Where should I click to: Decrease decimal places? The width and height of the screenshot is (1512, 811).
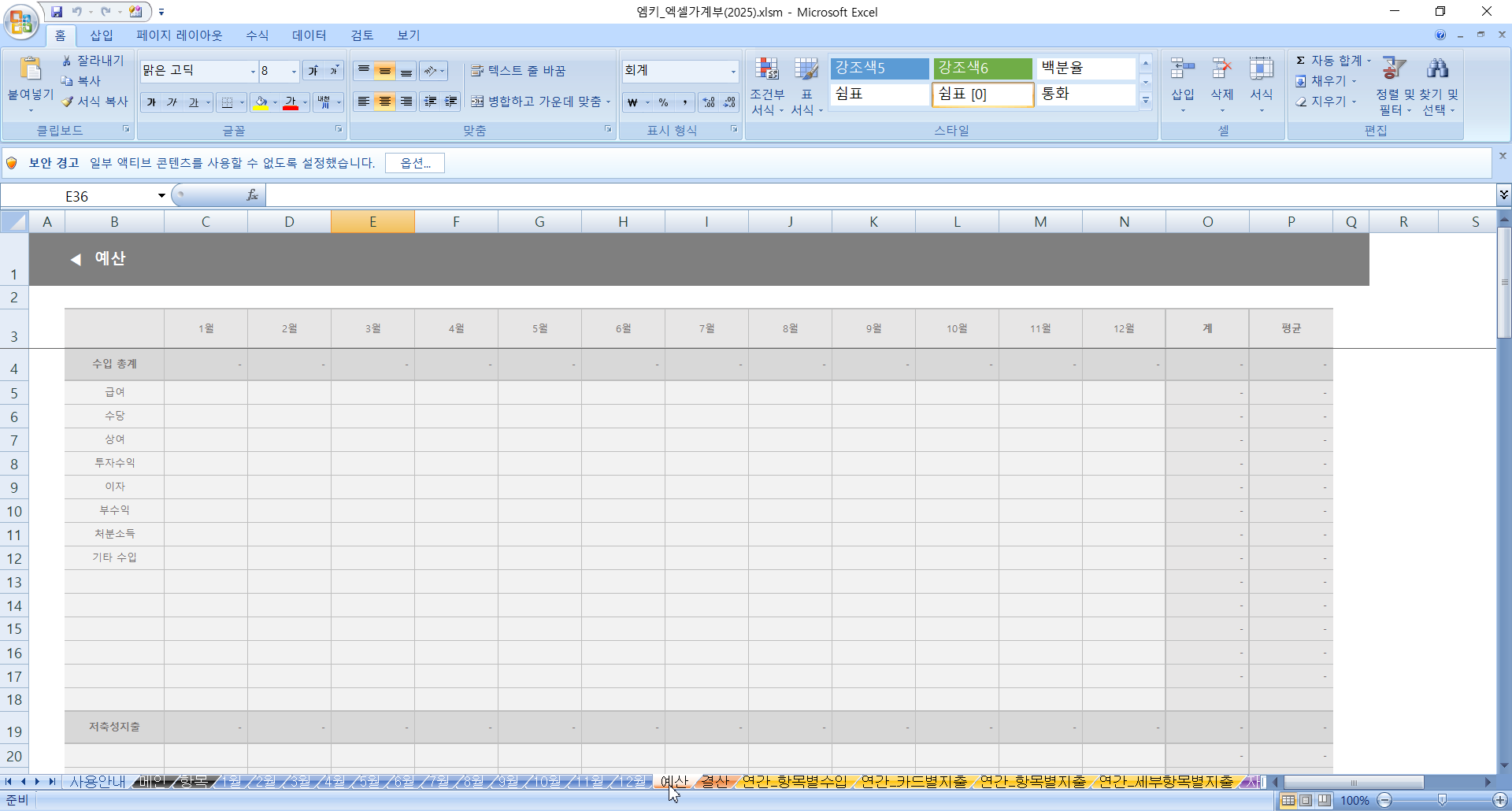pyautogui.click(x=729, y=102)
